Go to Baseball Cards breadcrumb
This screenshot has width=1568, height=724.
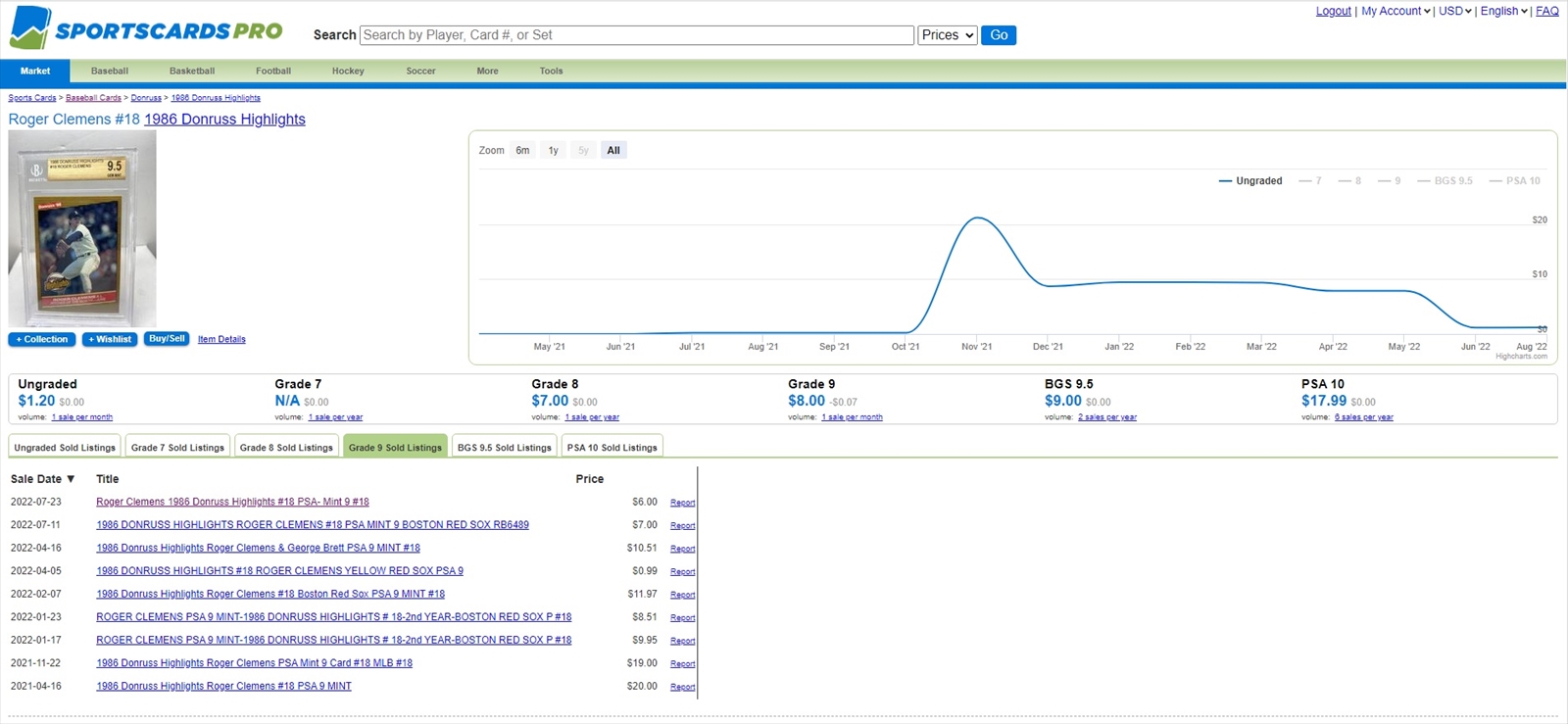93,98
